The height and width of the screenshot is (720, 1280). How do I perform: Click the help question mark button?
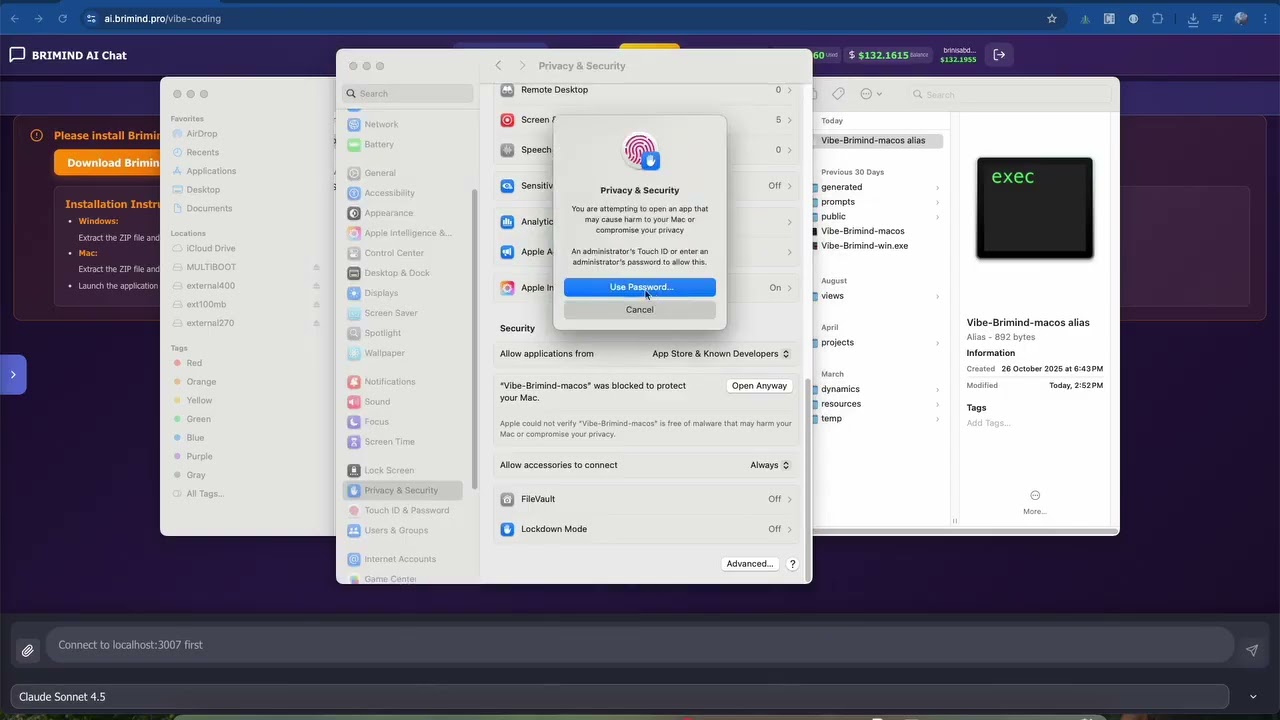792,564
